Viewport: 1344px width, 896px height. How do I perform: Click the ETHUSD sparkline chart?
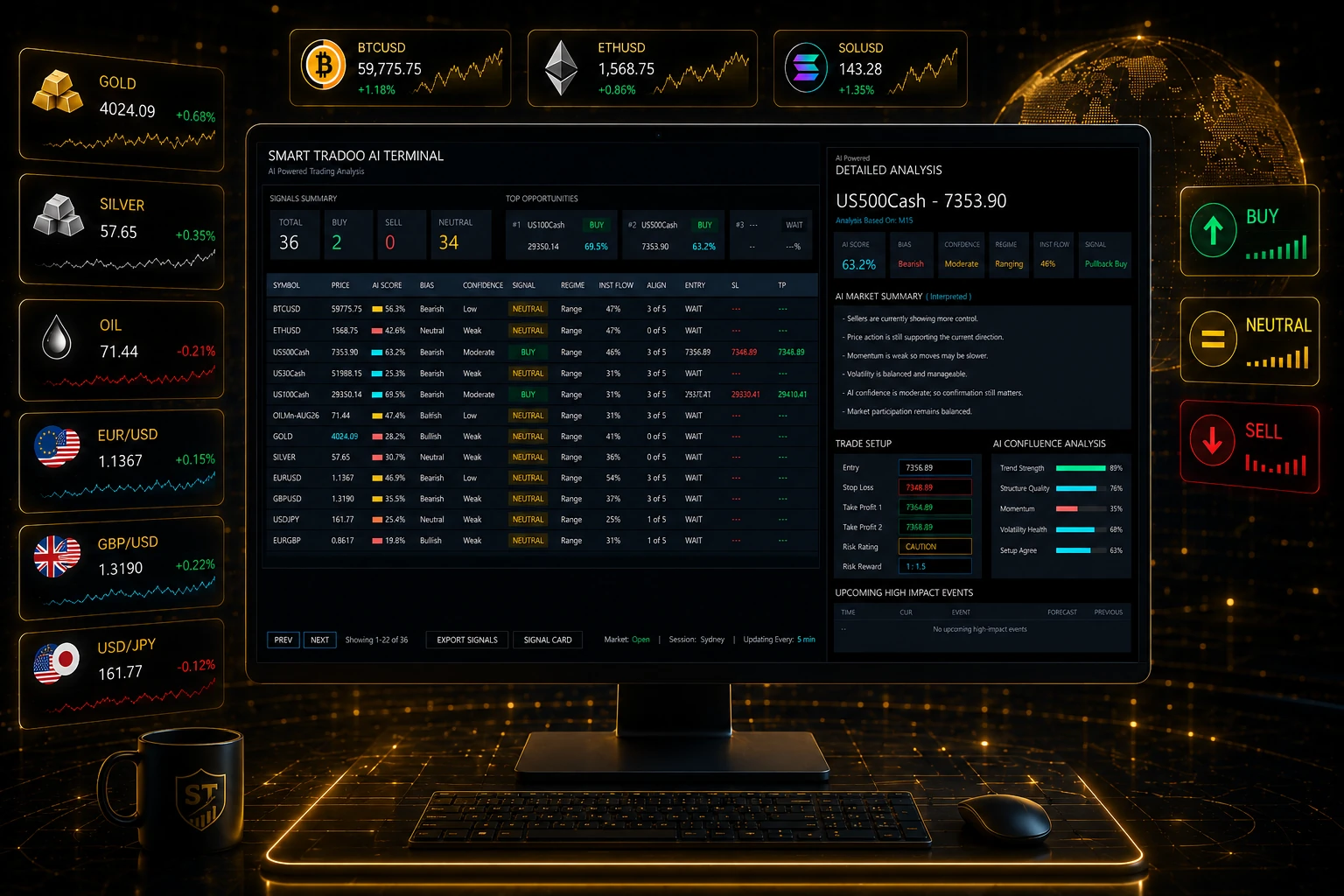(x=702, y=73)
